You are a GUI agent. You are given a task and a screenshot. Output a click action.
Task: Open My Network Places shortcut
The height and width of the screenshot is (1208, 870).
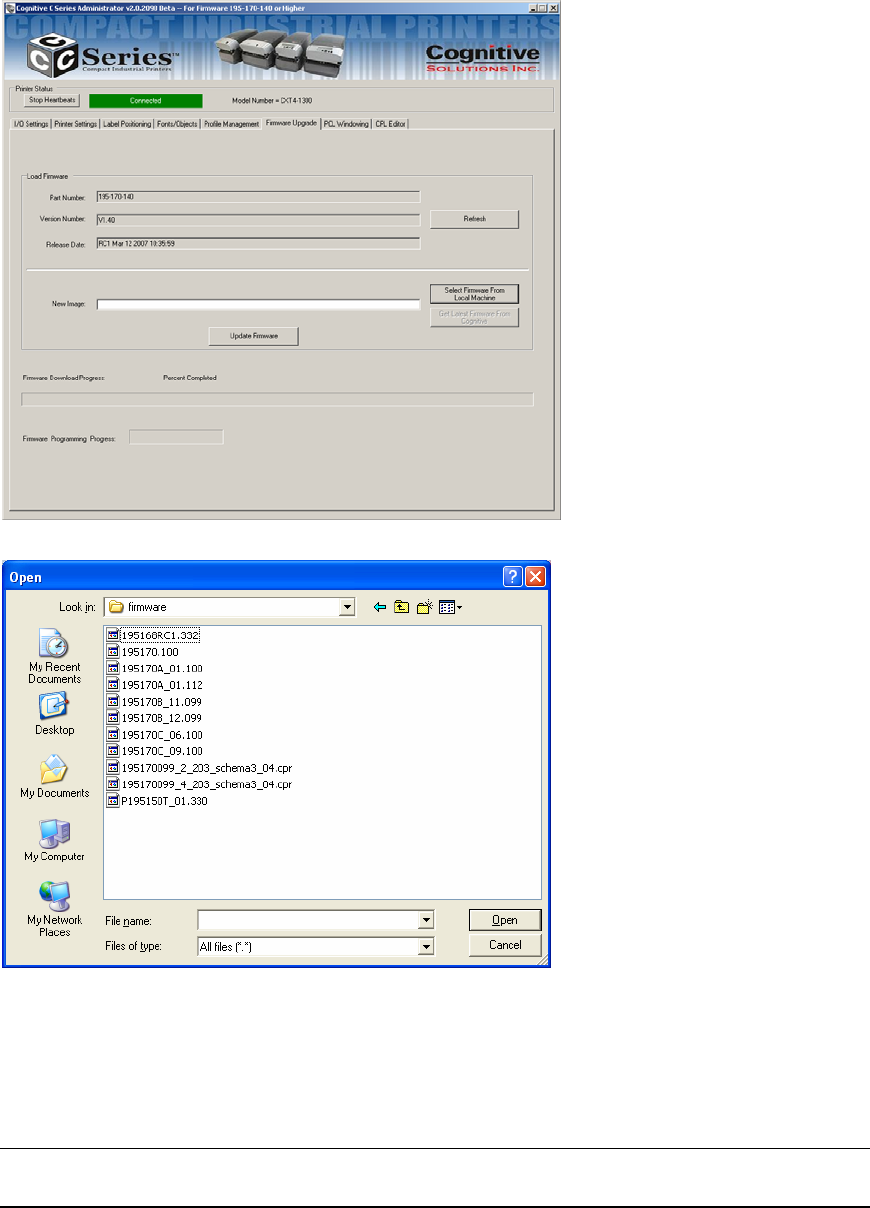point(54,909)
